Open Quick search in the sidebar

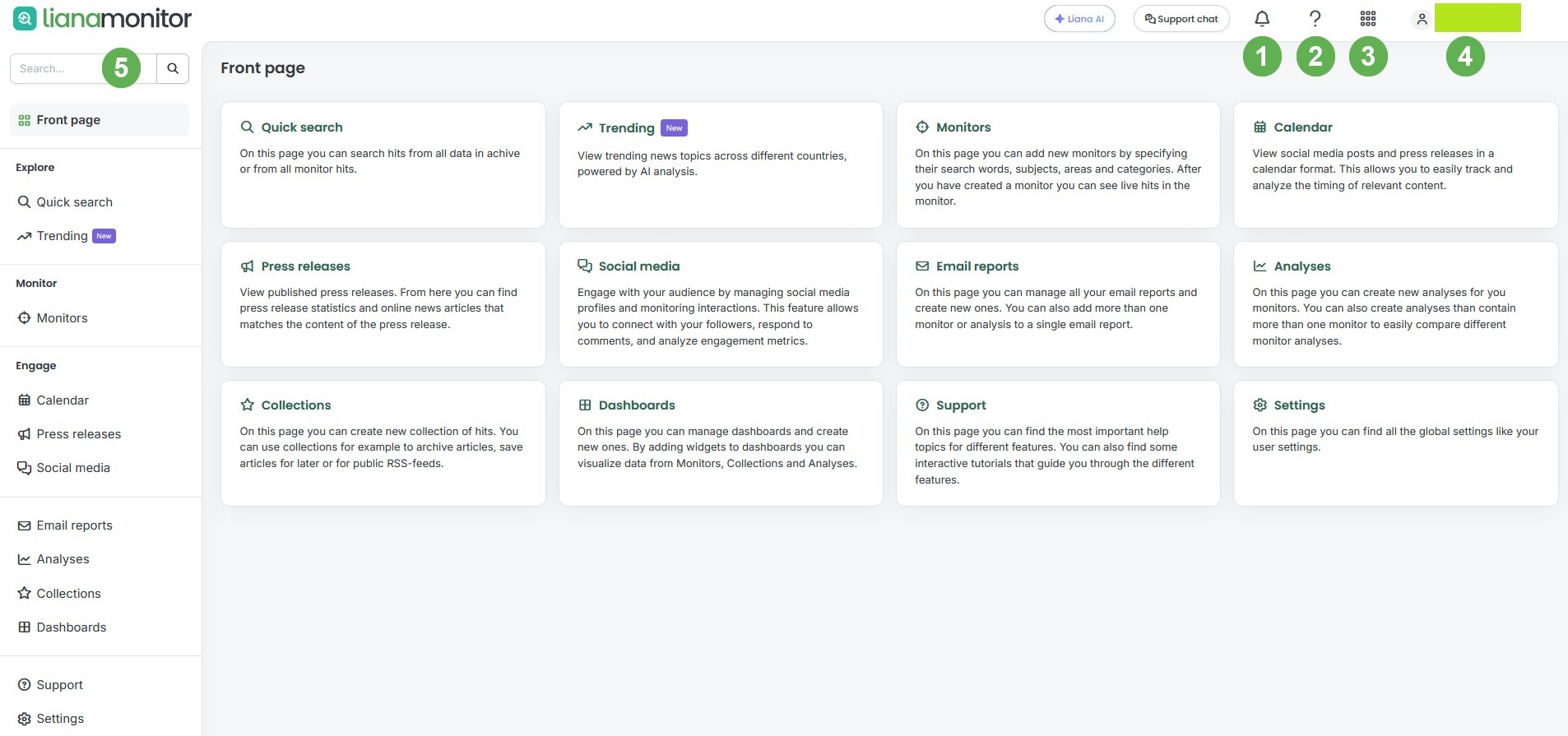click(66, 202)
